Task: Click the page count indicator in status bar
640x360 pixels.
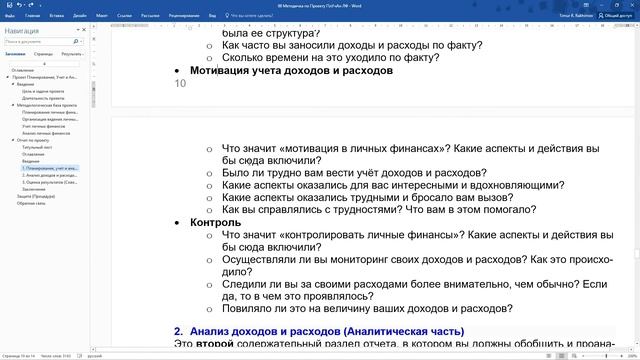Action: (x=19, y=356)
